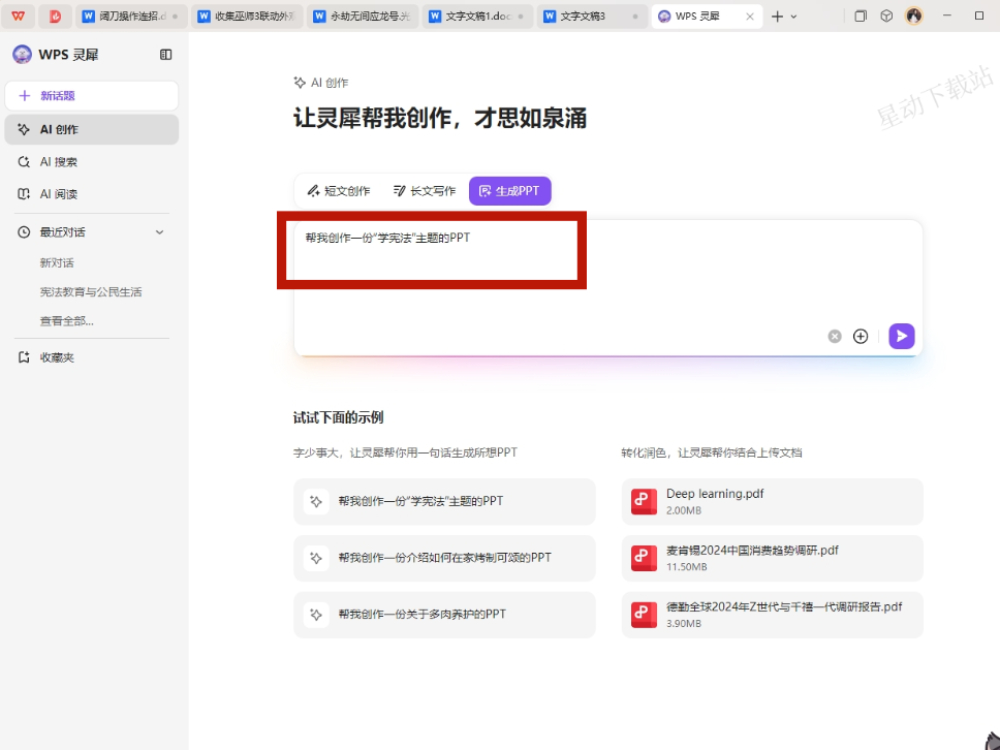The height and width of the screenshot is (750, 1000).
Task: Collapse the 最近对话 section chevron
Action: pyautogui.click(x=159, y=232)
